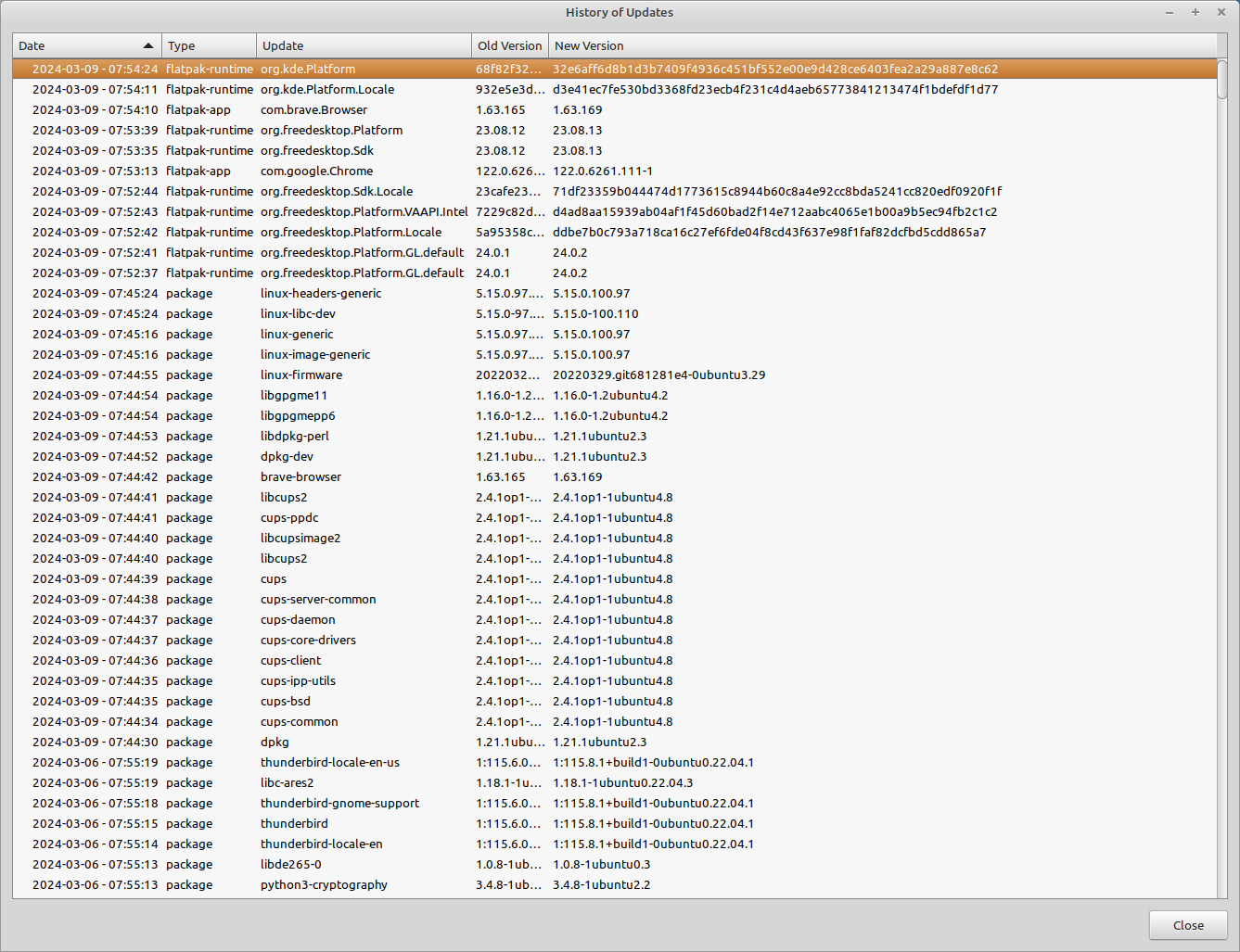The width and height of the screenshot is (1240, 952).
Task: Select org.freedesktop.Platform.GL.default dated 07:52:41
Action: point(614,252)
